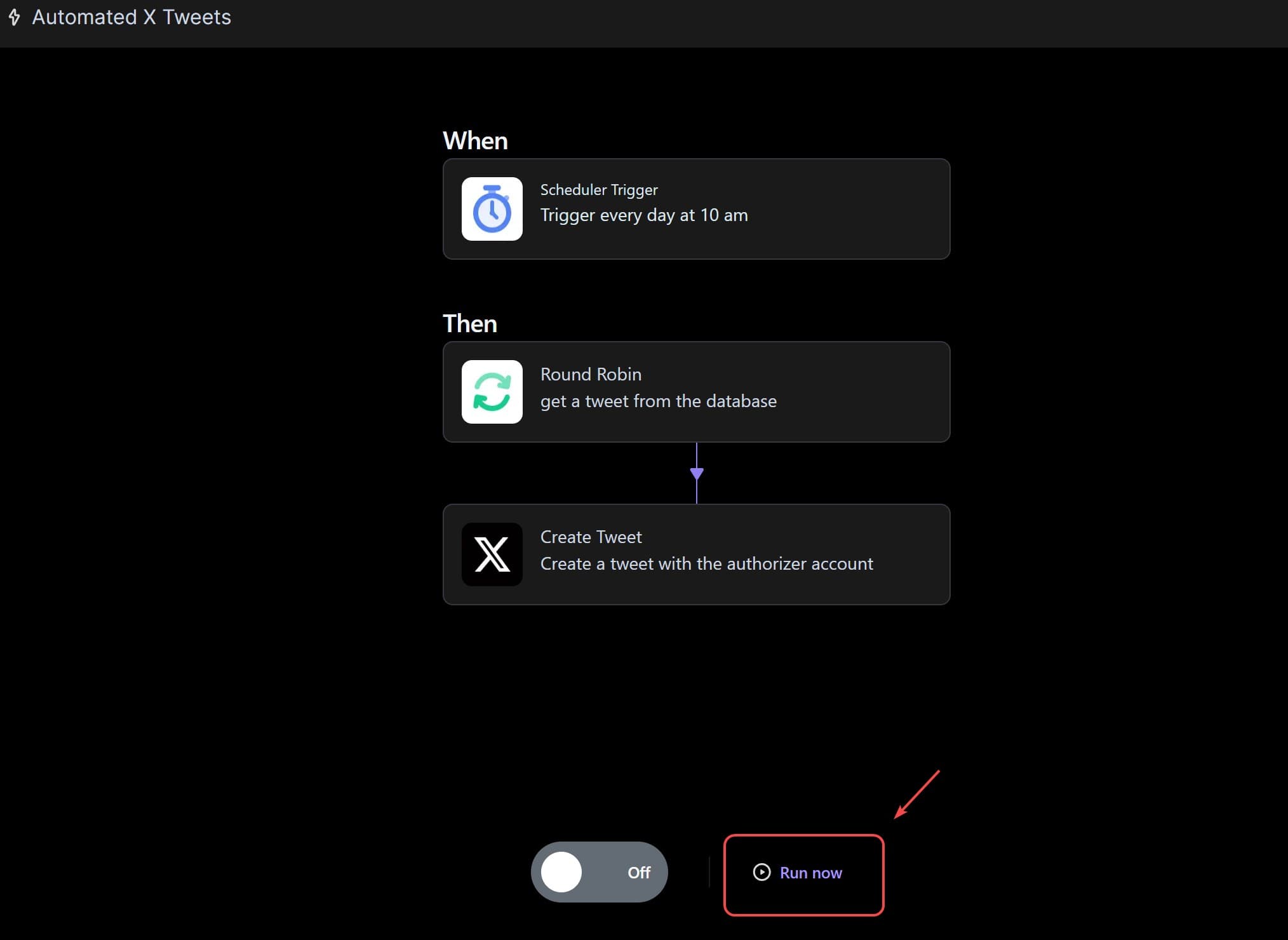This screenshot has width=1288, height=940.
Task: Open the Round Robin step card
Action: (x=696, y=392)
